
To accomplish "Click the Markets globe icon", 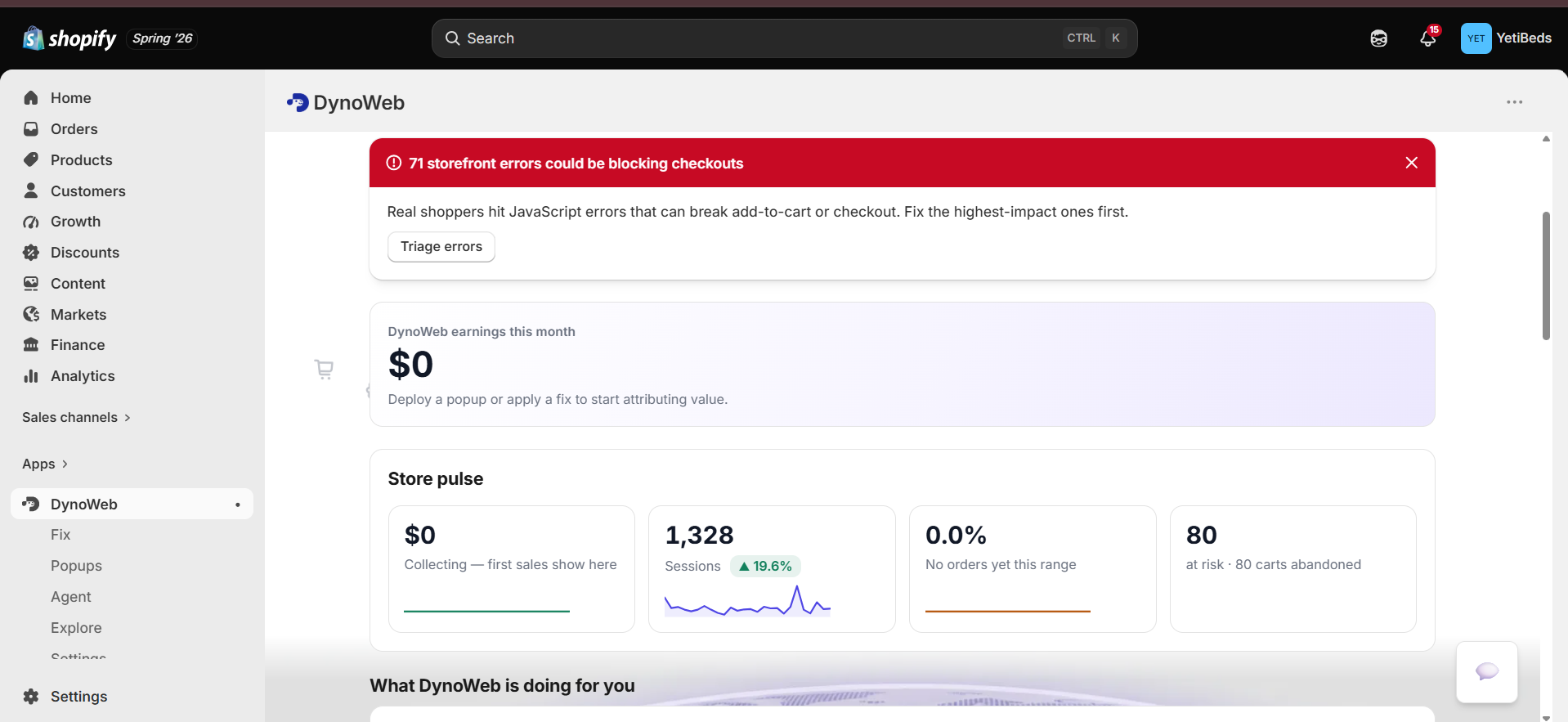I will [31, 315].
